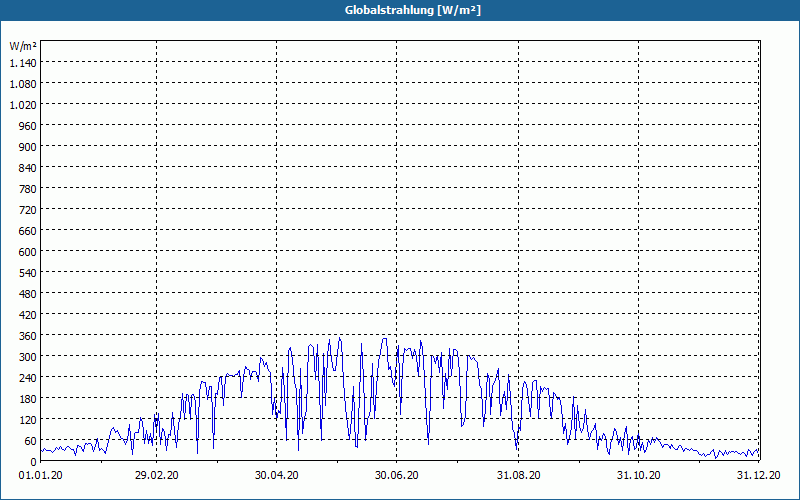Select the 29.02.20 date label

tap(157, 476)
